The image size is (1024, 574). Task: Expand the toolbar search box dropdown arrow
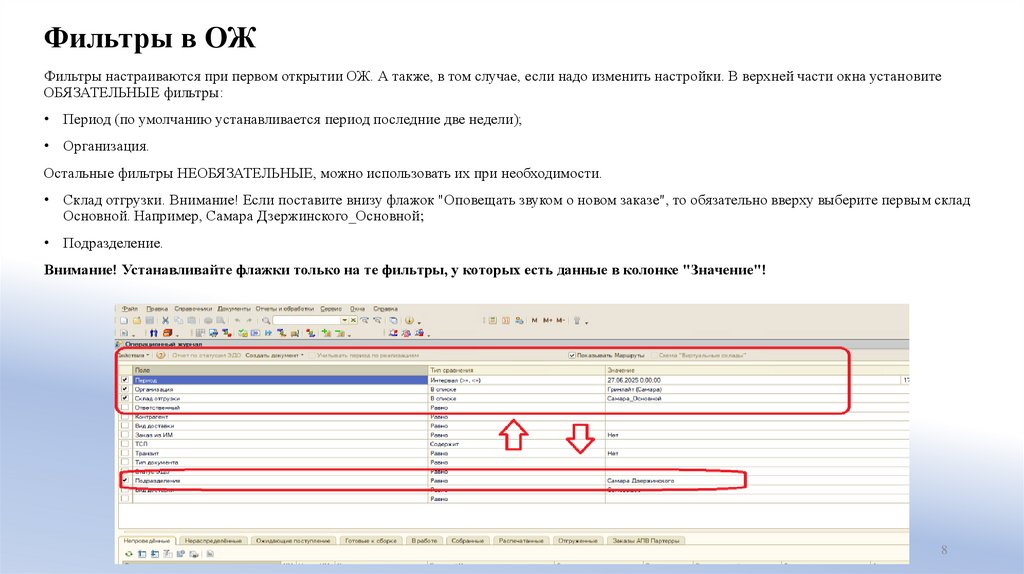345,321
